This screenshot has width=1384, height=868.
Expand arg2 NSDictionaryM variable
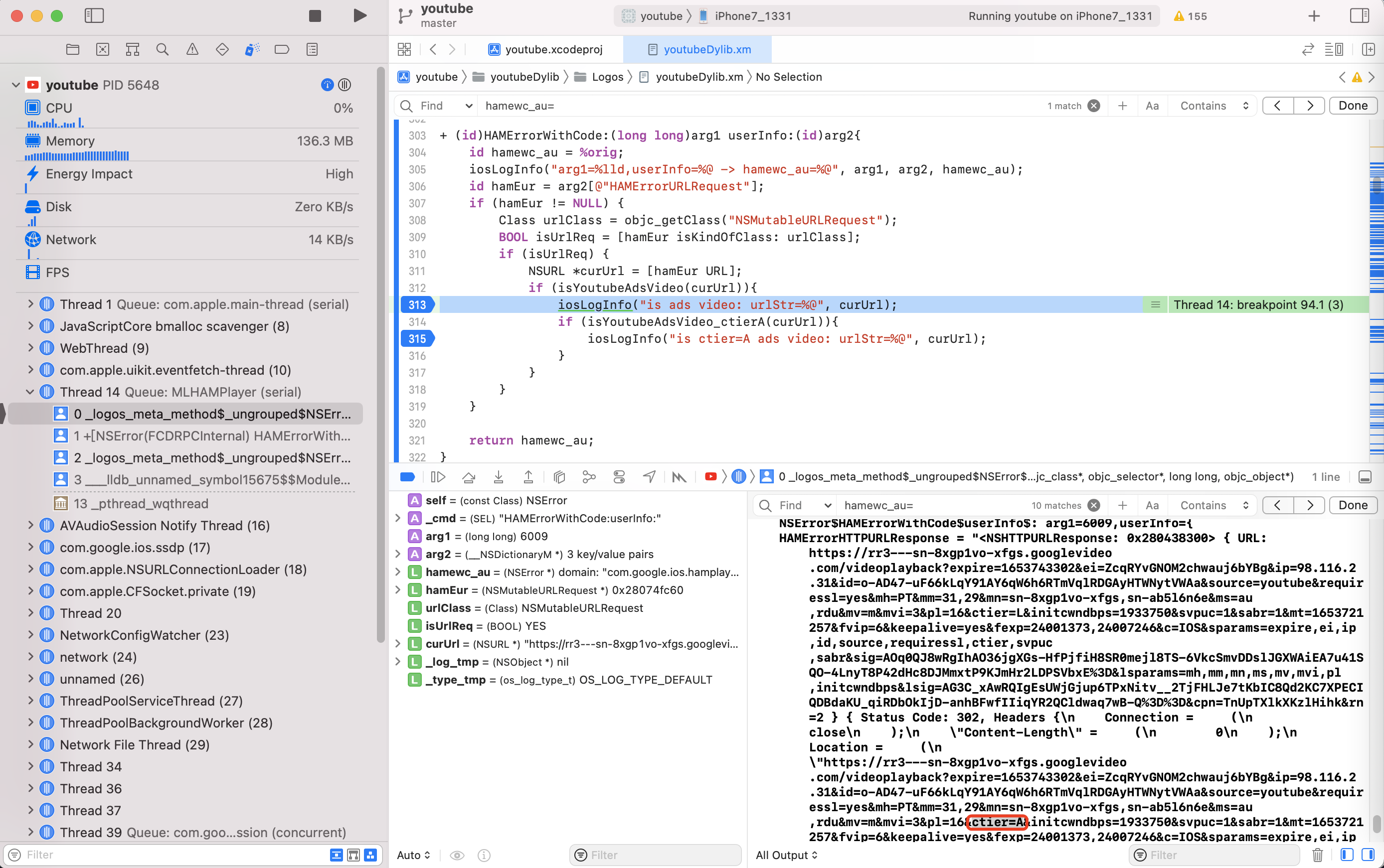coord(397,555)
